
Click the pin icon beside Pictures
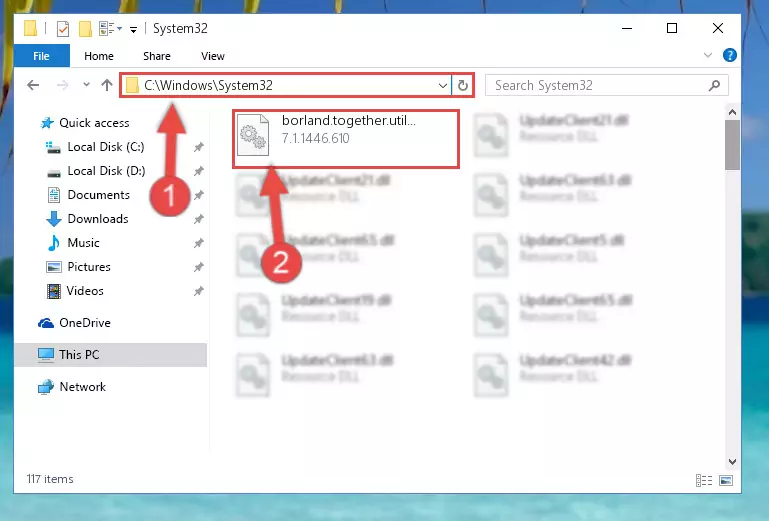tap(199, 267)
